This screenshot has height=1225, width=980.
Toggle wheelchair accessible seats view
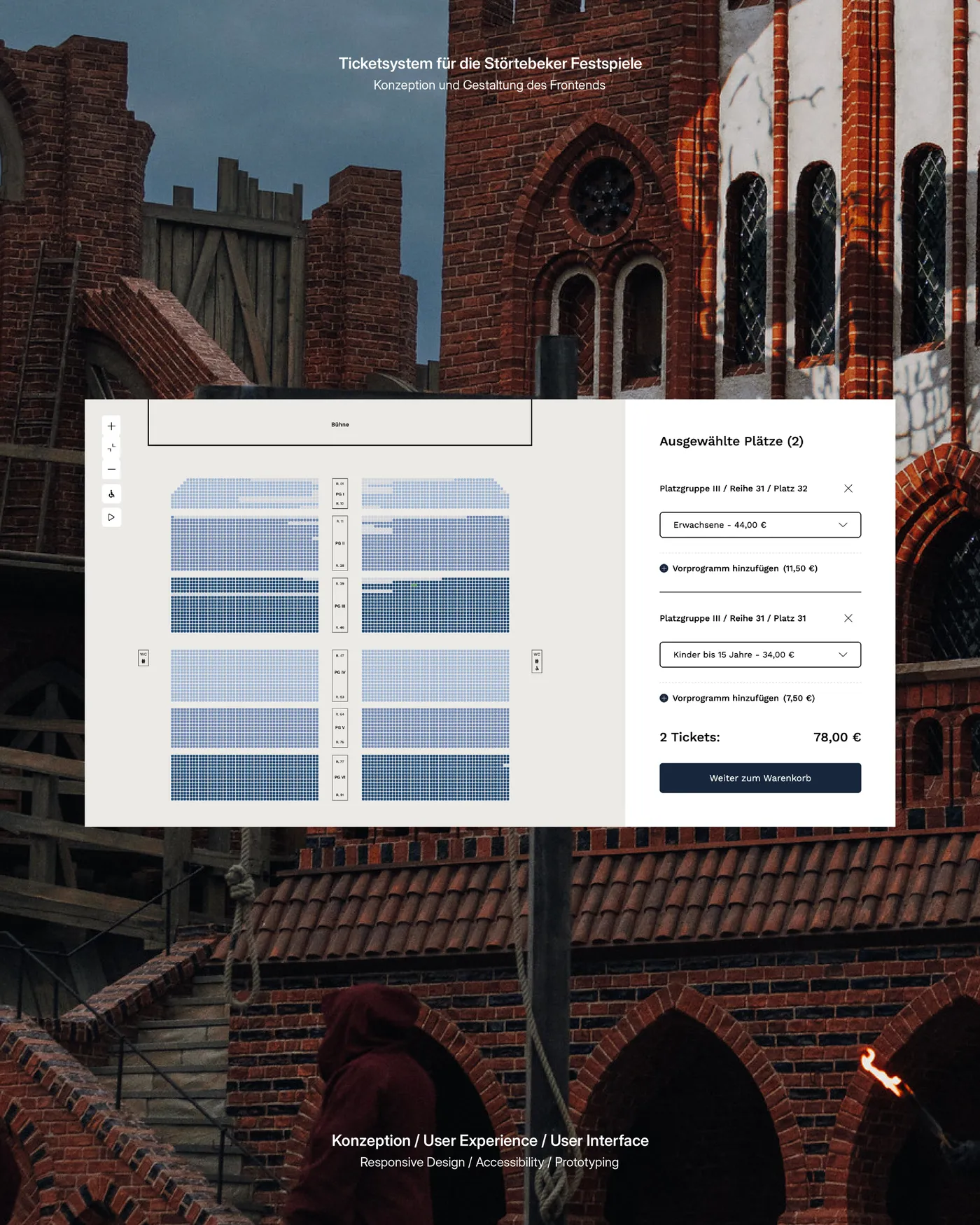[111, 494]
